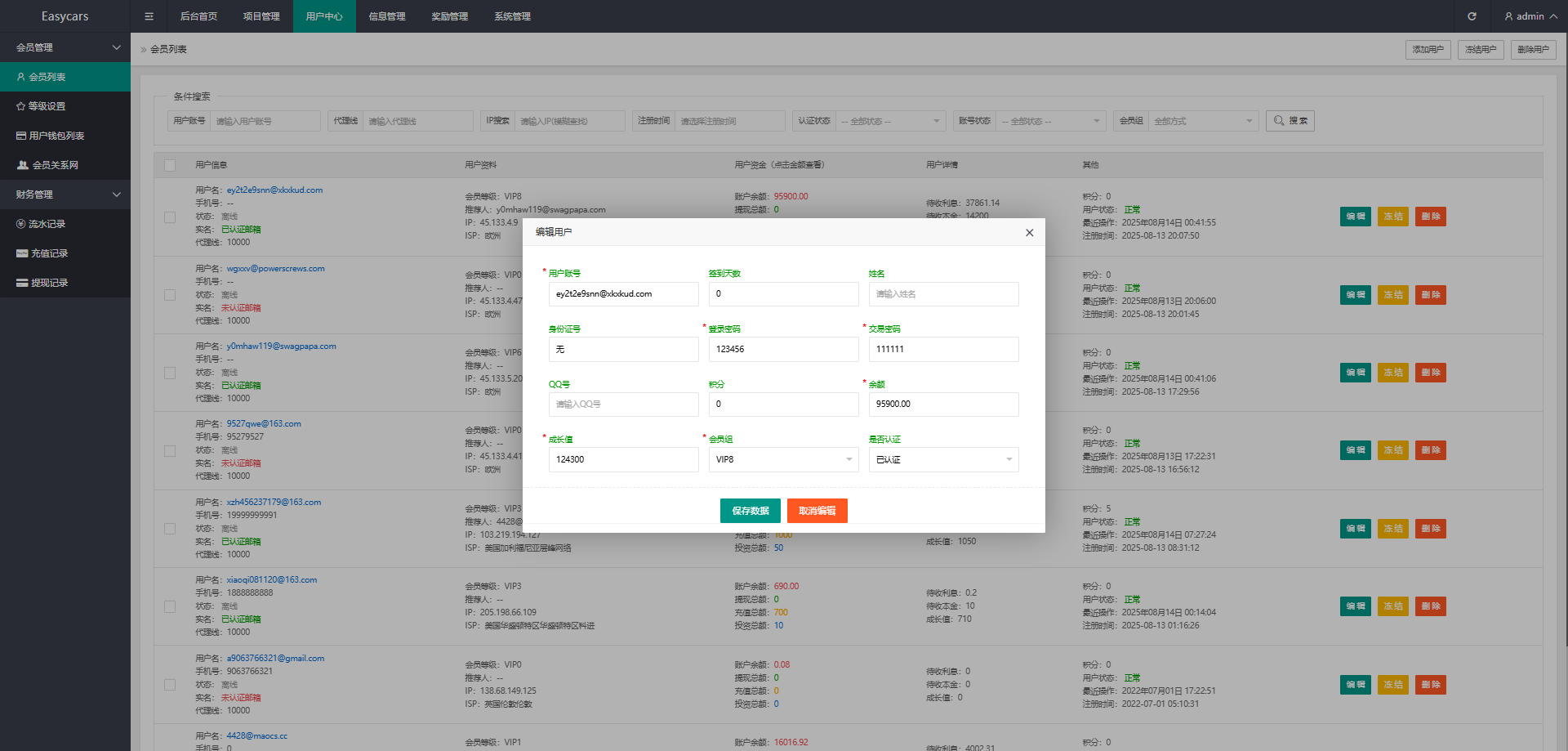Click the refresh icon in top bar
Screen dimensions: 1568x751
pos(1472,16)
